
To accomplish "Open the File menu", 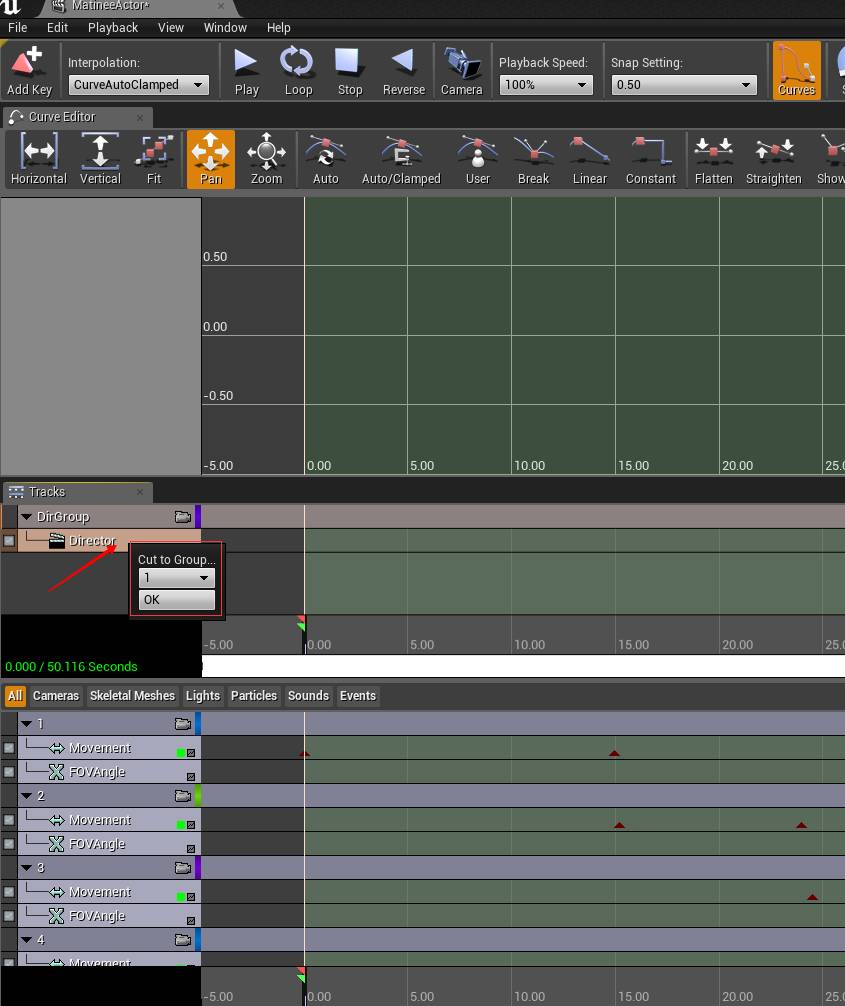I will coord(17,28).
